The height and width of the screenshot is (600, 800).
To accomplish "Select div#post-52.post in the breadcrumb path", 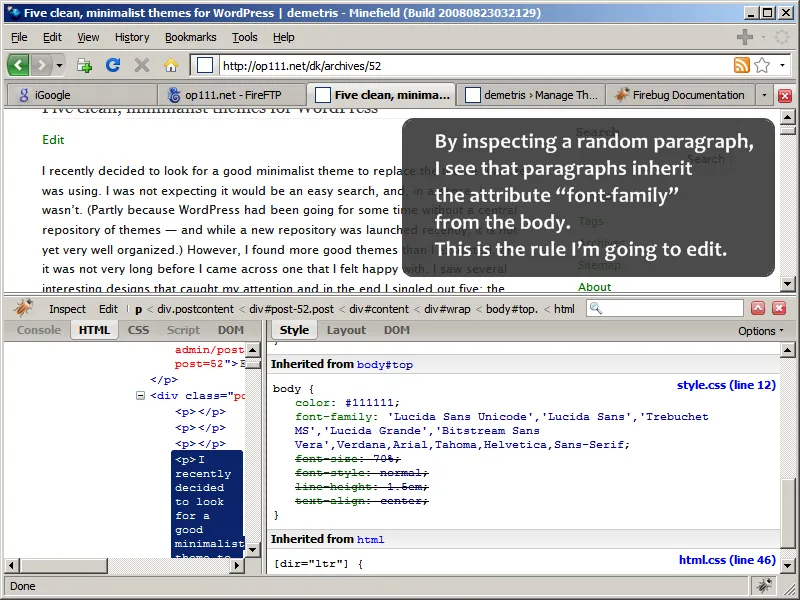I will pyautogui.click(x=291, y=309).
